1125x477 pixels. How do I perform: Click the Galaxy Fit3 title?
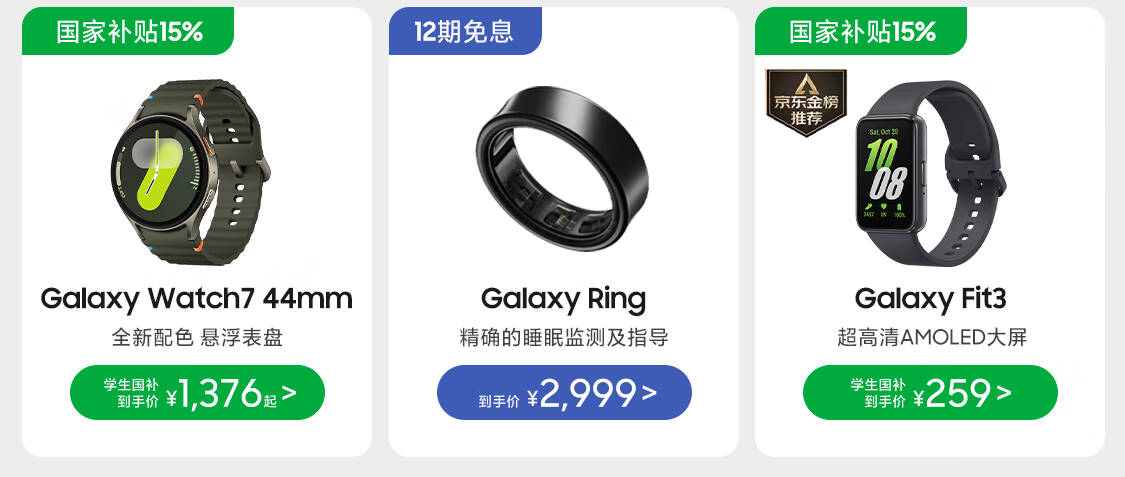tap(930, 298)
